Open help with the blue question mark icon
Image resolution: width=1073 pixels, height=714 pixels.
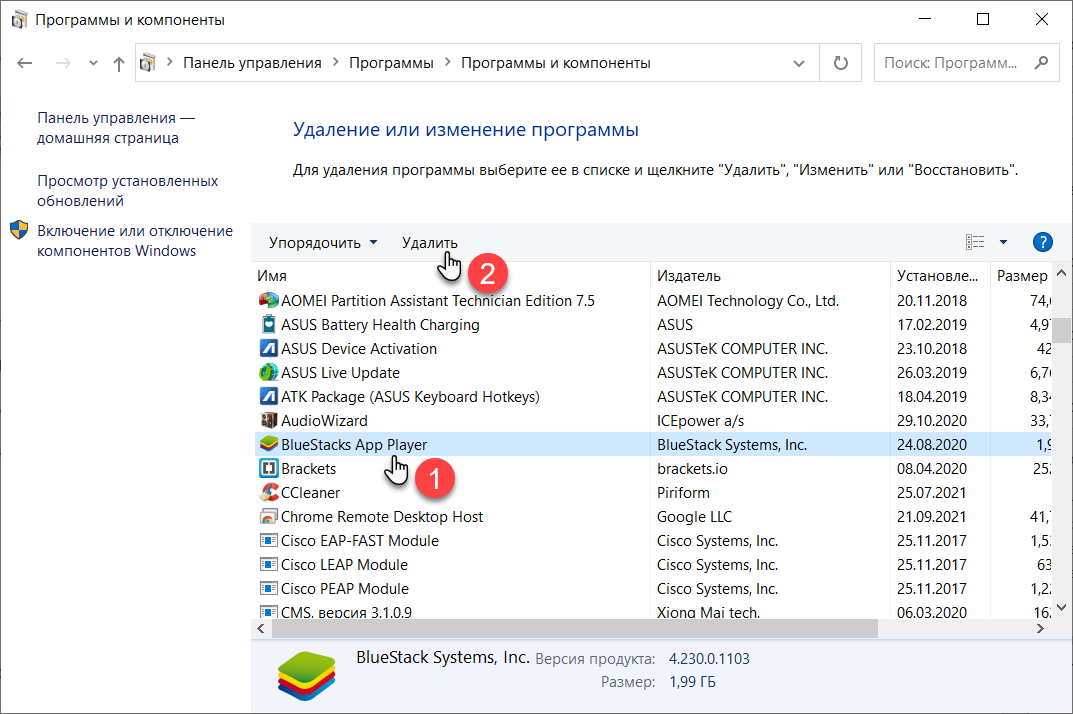[1042, 242]
